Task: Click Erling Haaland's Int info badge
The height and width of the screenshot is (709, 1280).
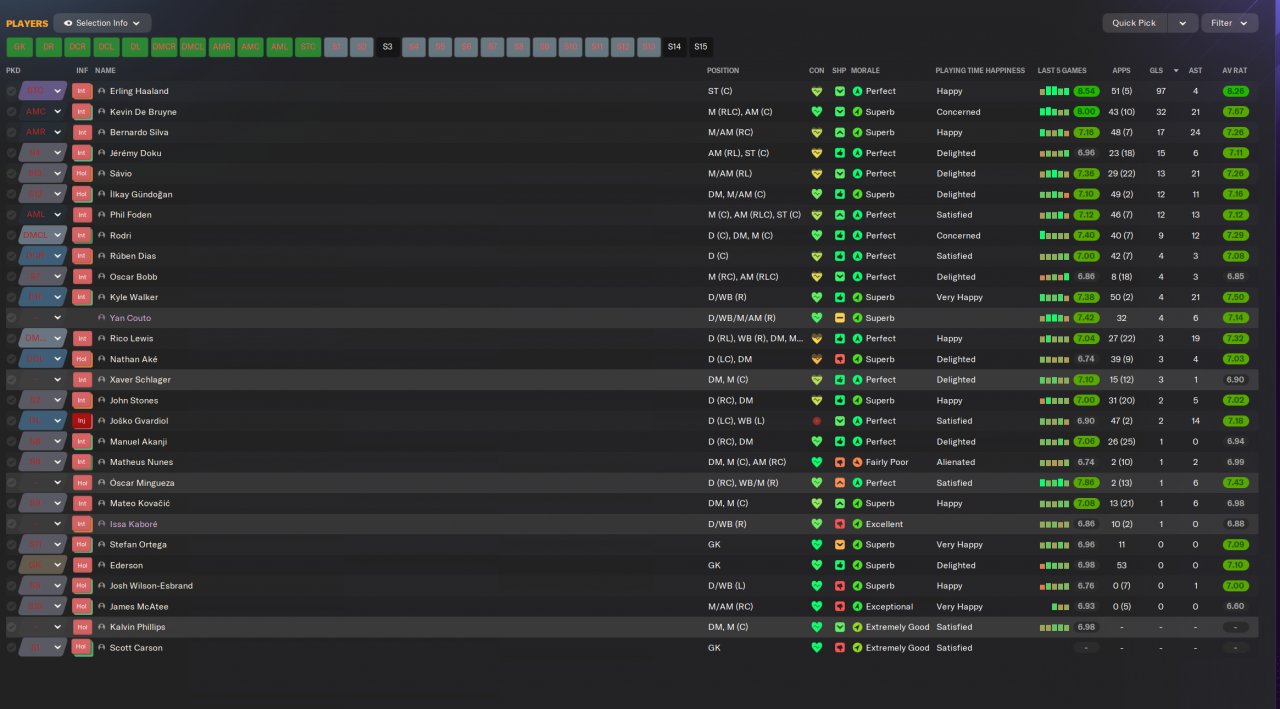Action: [82, 91]
